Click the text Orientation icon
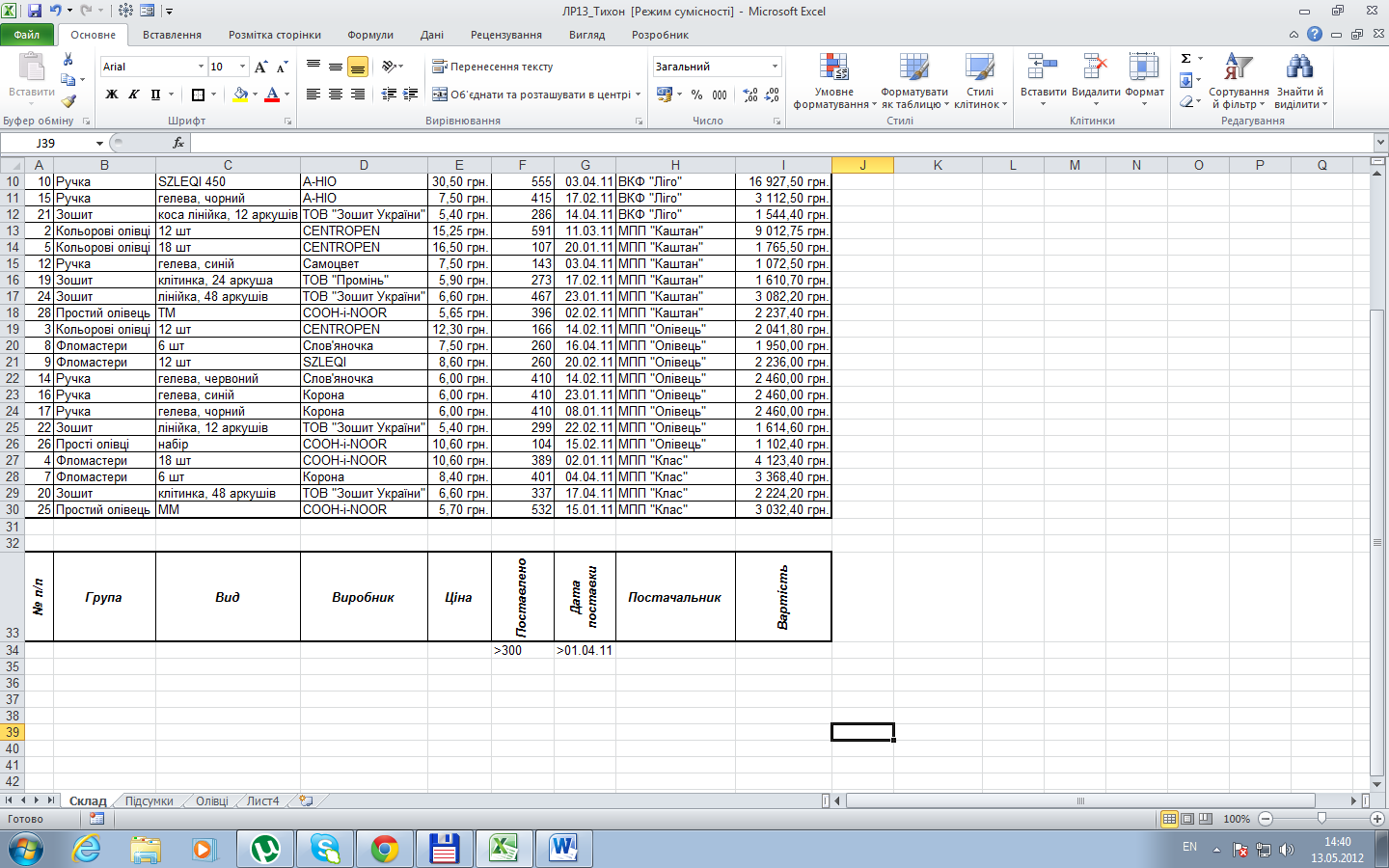The image size is (1389, 868). click(389, 67)
